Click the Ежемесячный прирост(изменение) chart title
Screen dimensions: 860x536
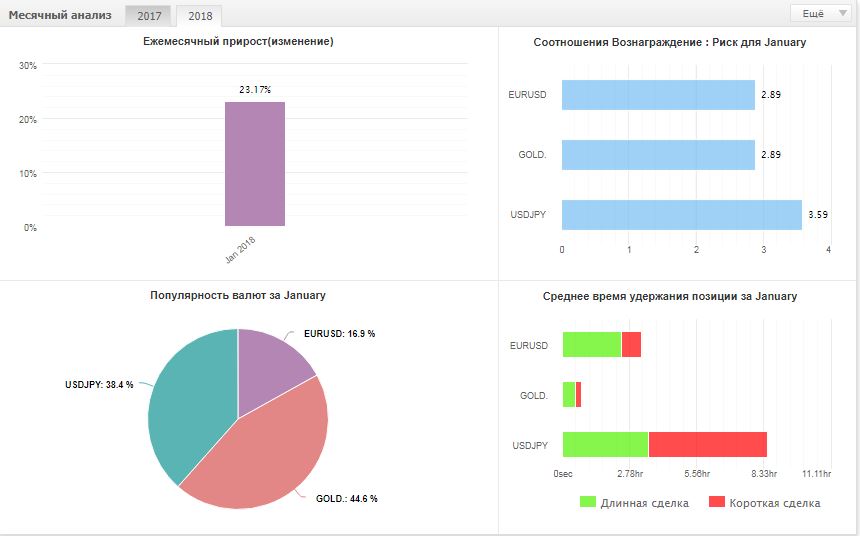pyautogui.click(x=238, y=41)
